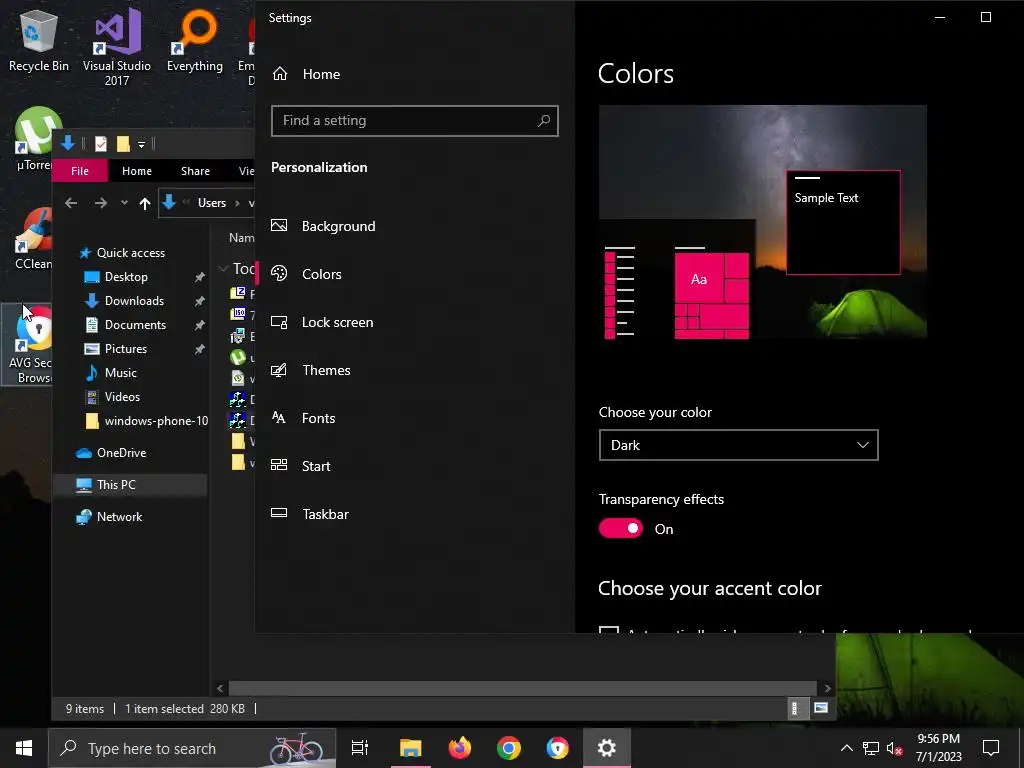The height and width of the screenshot is (768, 1024).
Task: Launch Google Chrome from the taskbar
Action: tap(509, 748)
